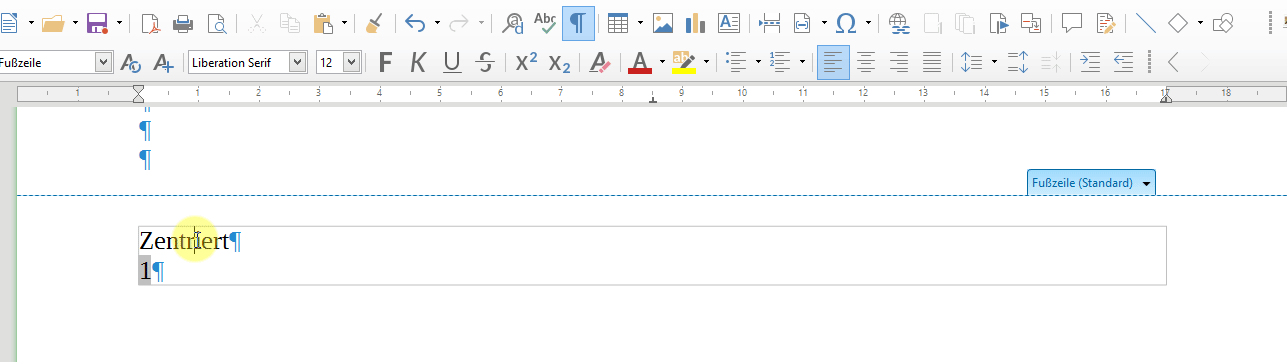
Task: Open a file with the folder icon
Action: pyautogui.click(x=53, y=22)
